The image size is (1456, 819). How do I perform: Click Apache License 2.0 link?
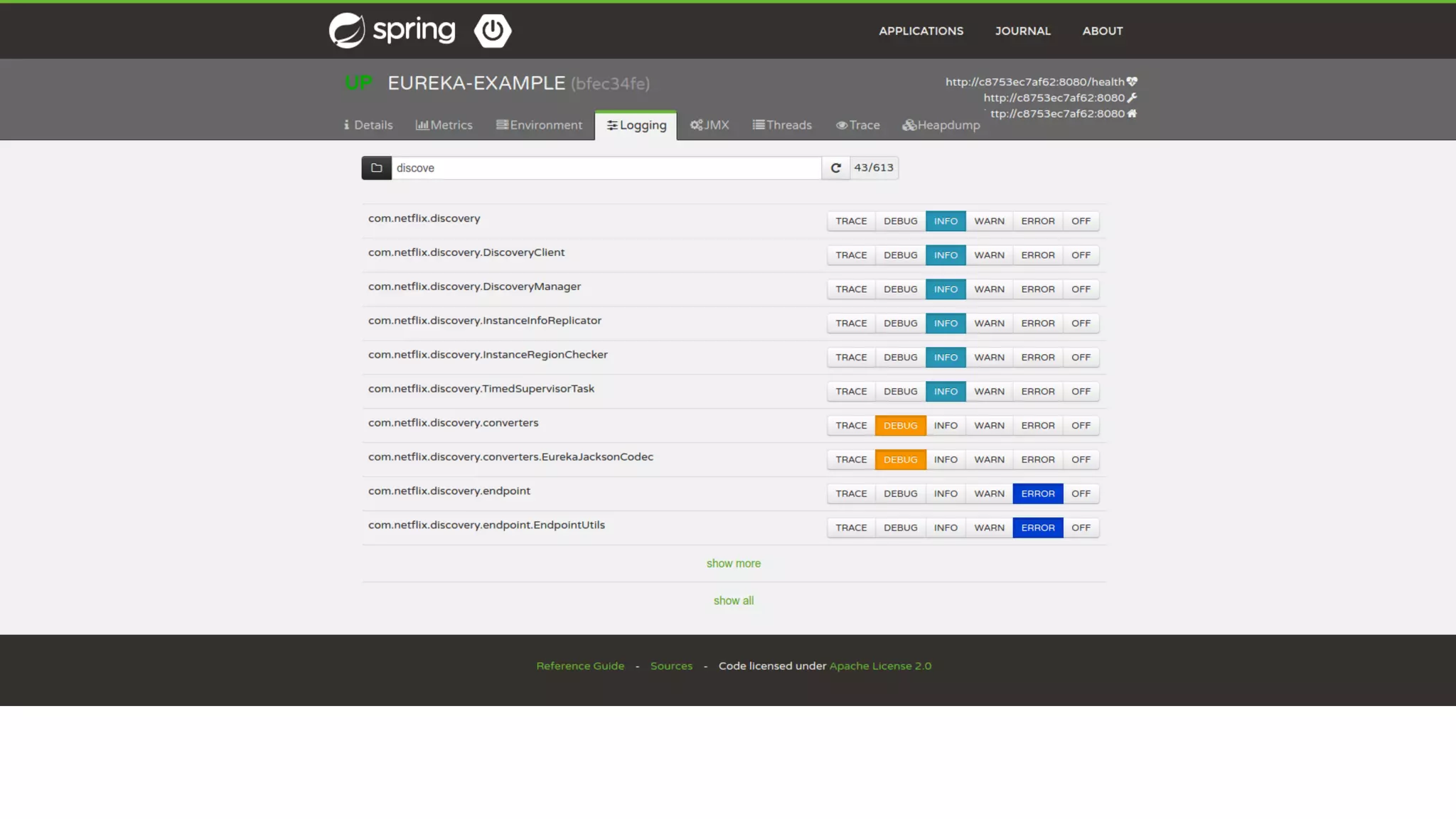pos(880,666)
